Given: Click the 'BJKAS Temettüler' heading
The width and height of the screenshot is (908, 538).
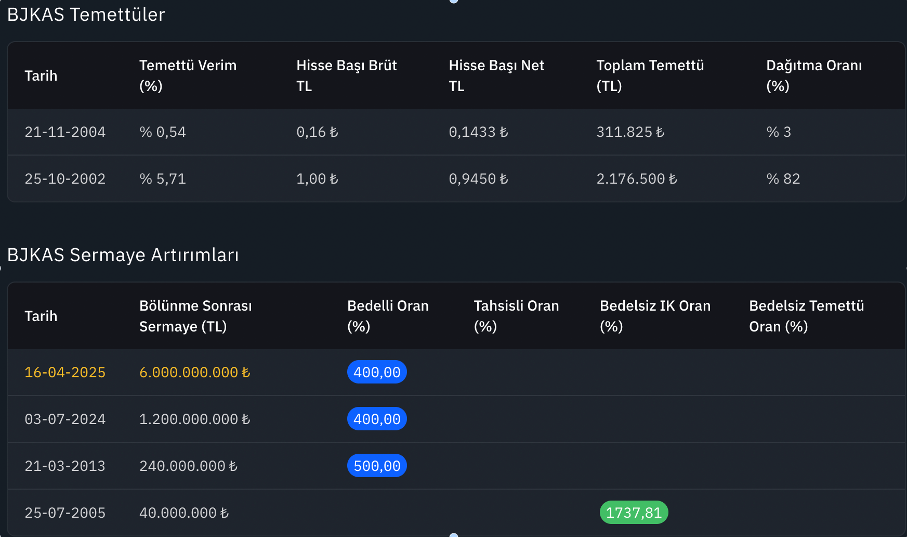Looking at the screenshot, I should pyautogui.click(x=86, y=14).
